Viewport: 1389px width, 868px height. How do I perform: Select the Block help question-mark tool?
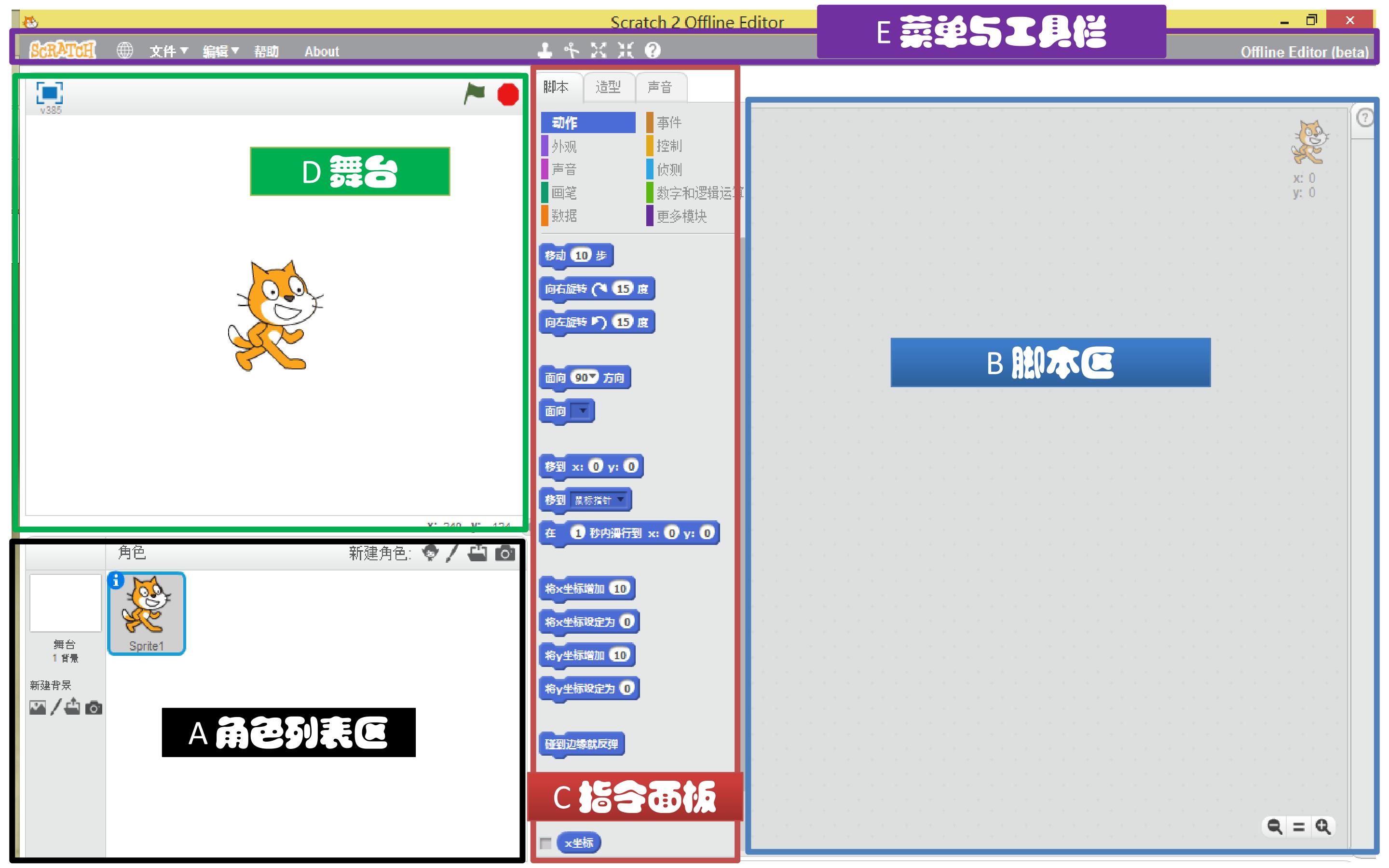[653, 51]
